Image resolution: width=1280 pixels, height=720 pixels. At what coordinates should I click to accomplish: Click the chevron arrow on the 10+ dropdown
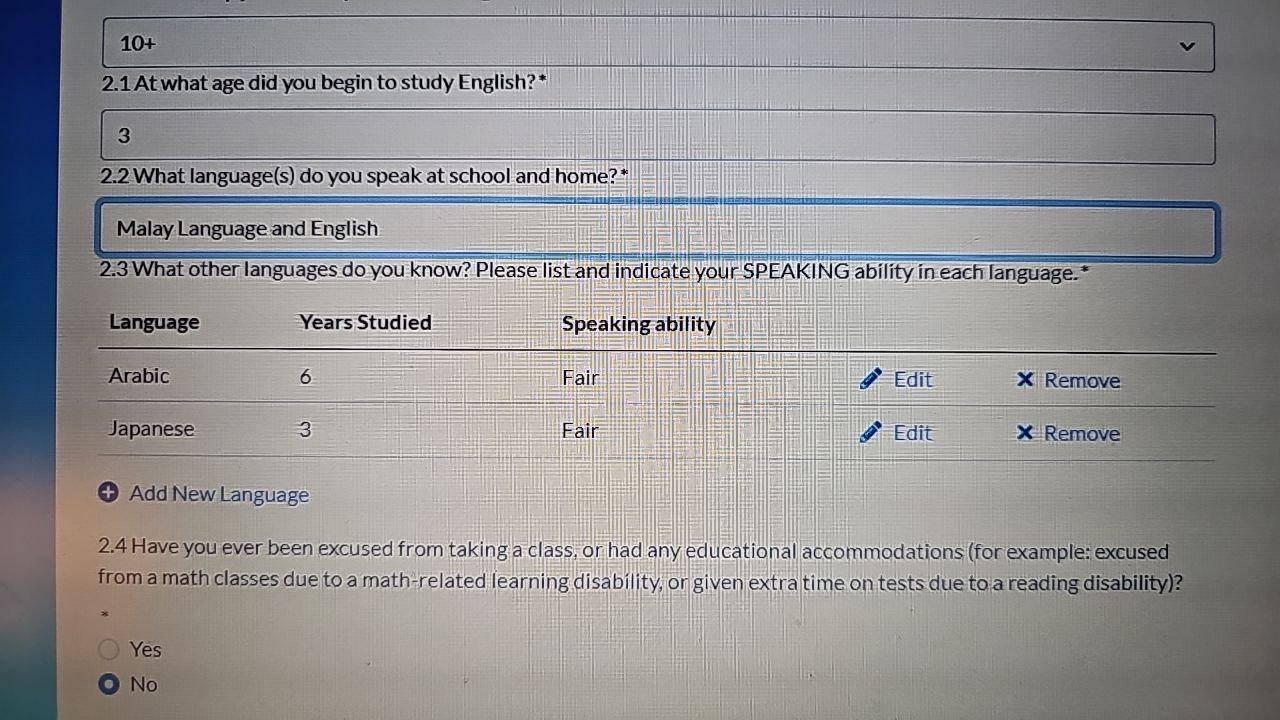[1187, 46]
